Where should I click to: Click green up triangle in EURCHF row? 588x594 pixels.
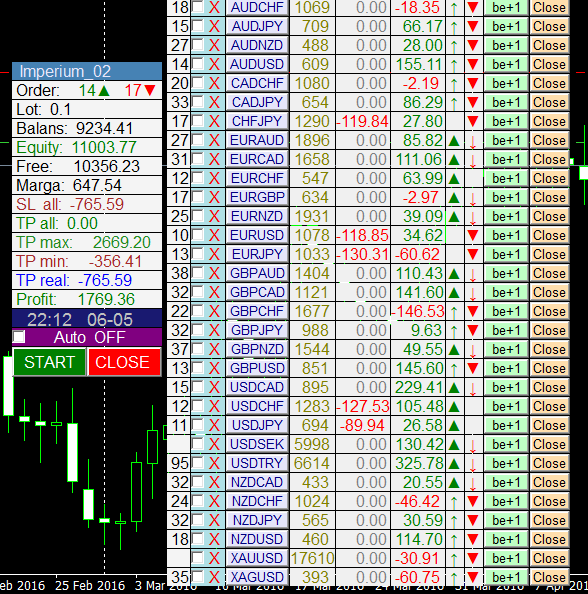(454, 179)
